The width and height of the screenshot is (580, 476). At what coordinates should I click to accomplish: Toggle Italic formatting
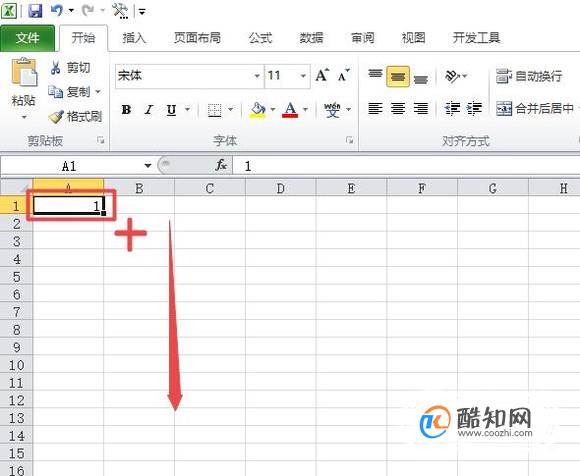pos(149,109)
